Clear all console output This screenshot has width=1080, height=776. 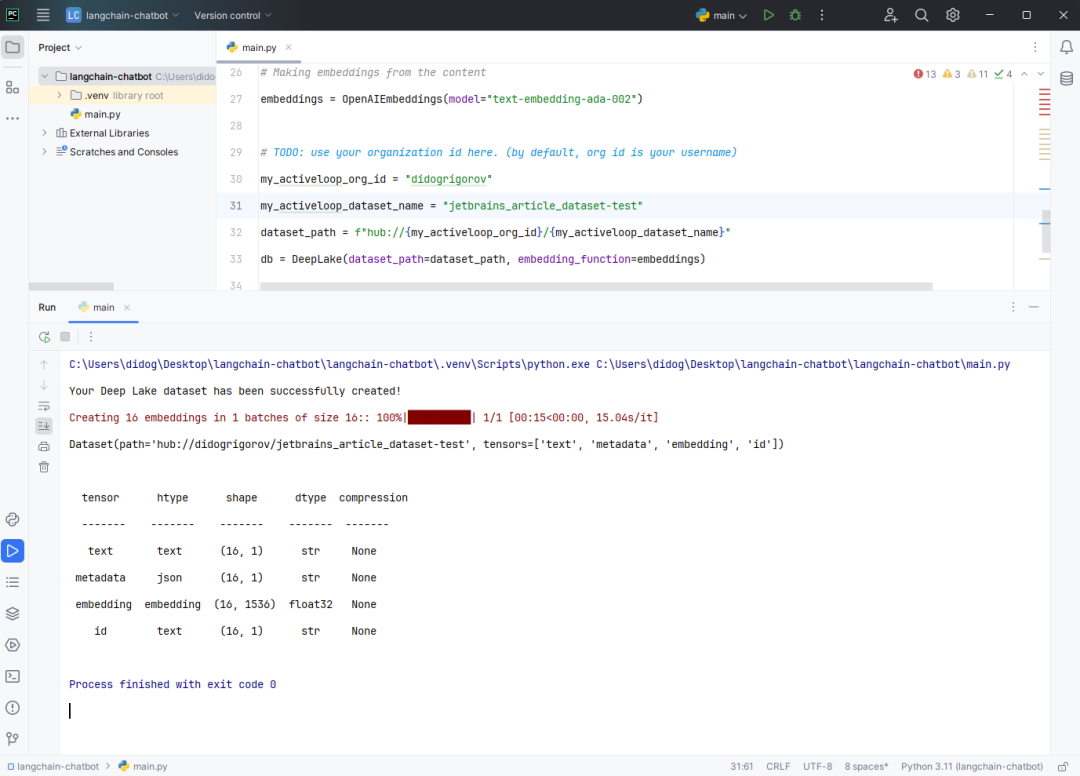pos(44,467)
